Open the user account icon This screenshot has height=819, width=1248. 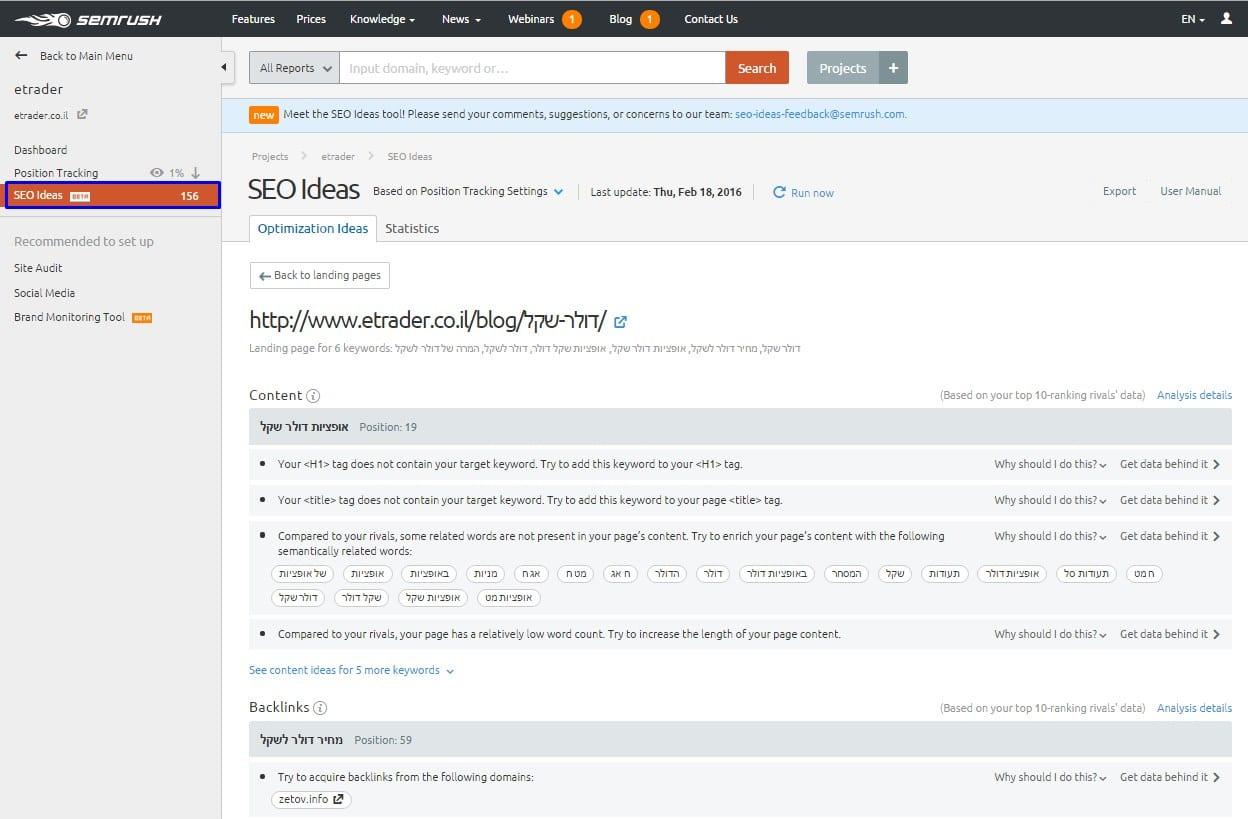point(1227,19)
